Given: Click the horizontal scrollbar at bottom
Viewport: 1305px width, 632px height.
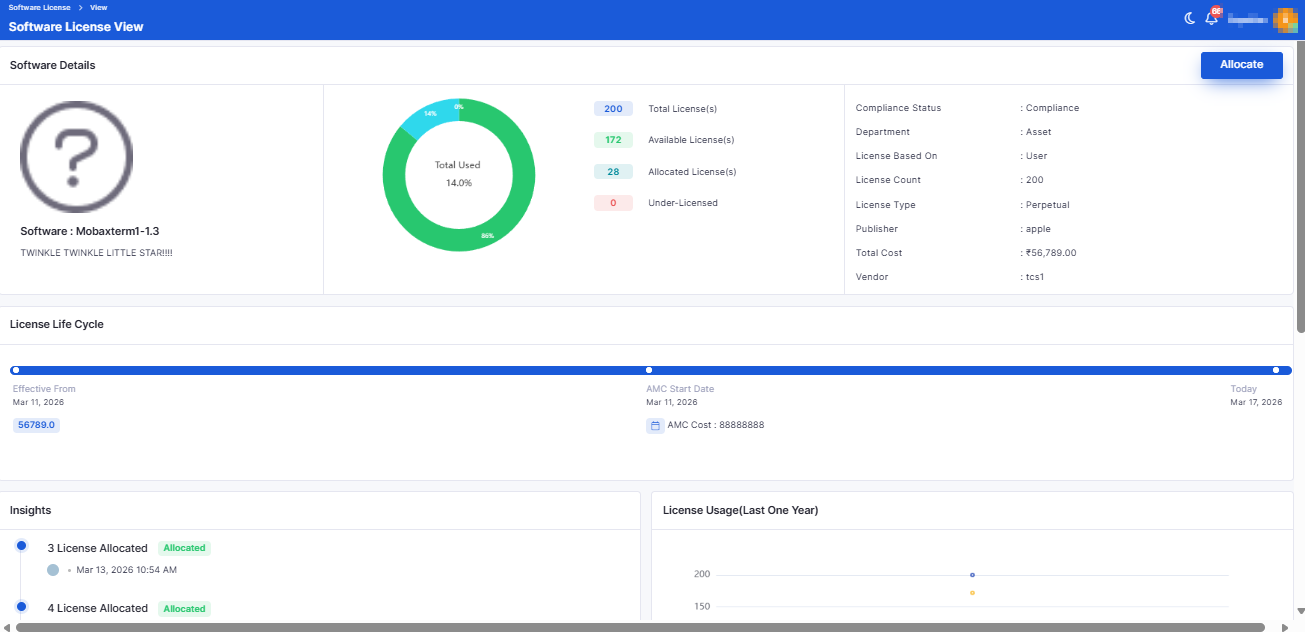Looking at the screenshot, I should [x=640, y=627].
